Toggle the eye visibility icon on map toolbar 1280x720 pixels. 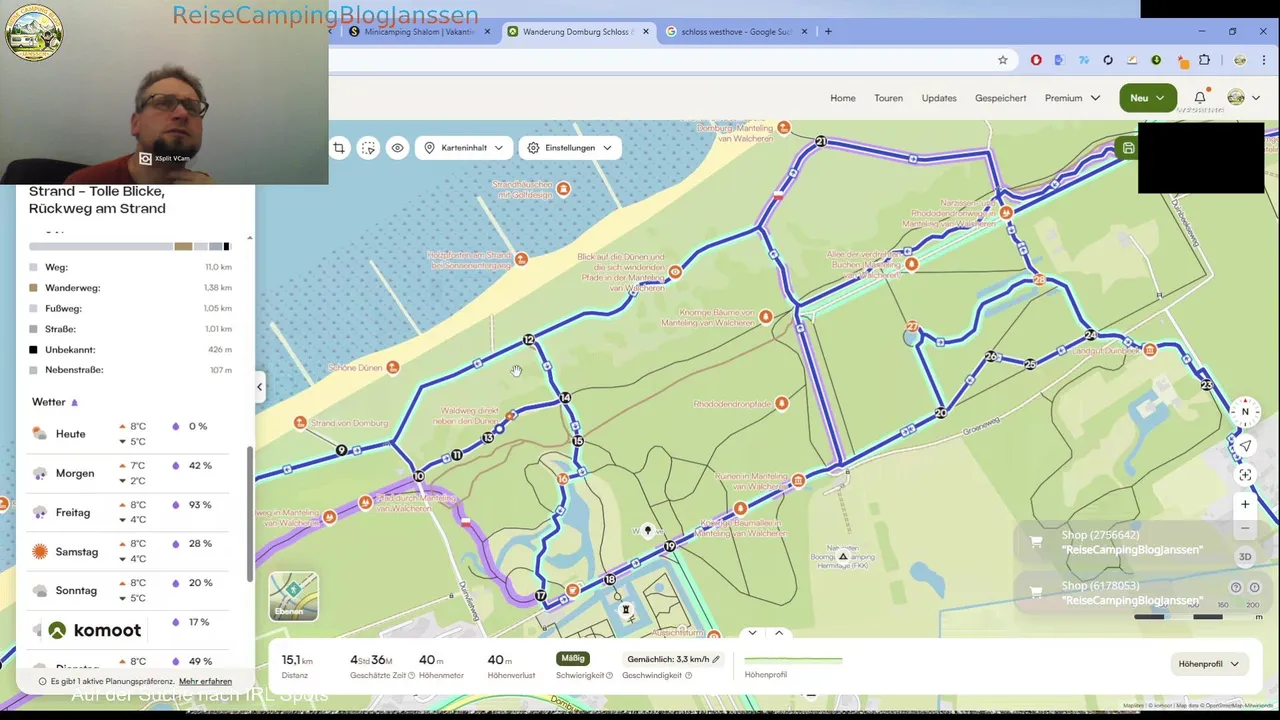[x=397, y=148]
